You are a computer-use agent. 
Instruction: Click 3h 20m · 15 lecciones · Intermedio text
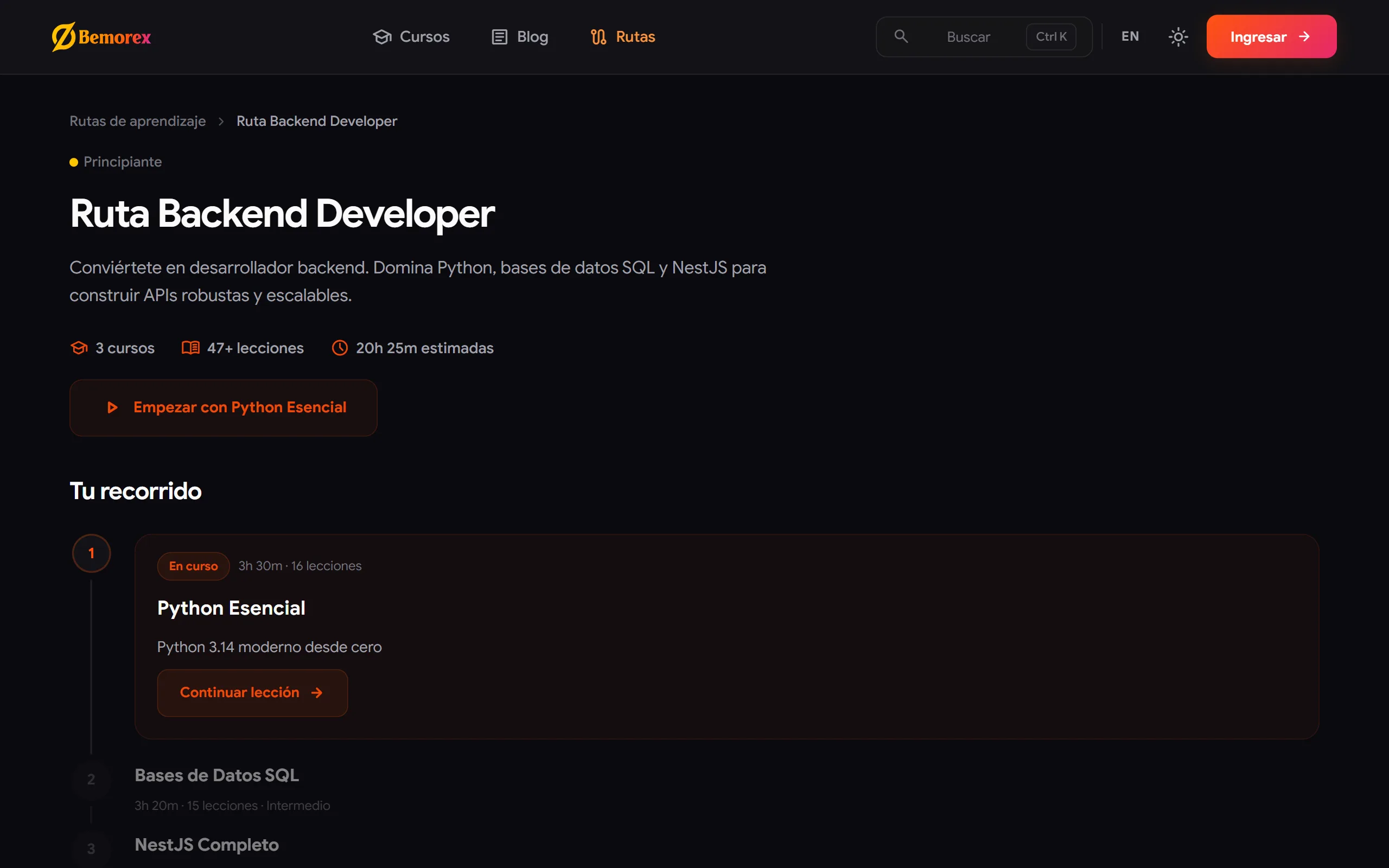click(x=232, y=806)
